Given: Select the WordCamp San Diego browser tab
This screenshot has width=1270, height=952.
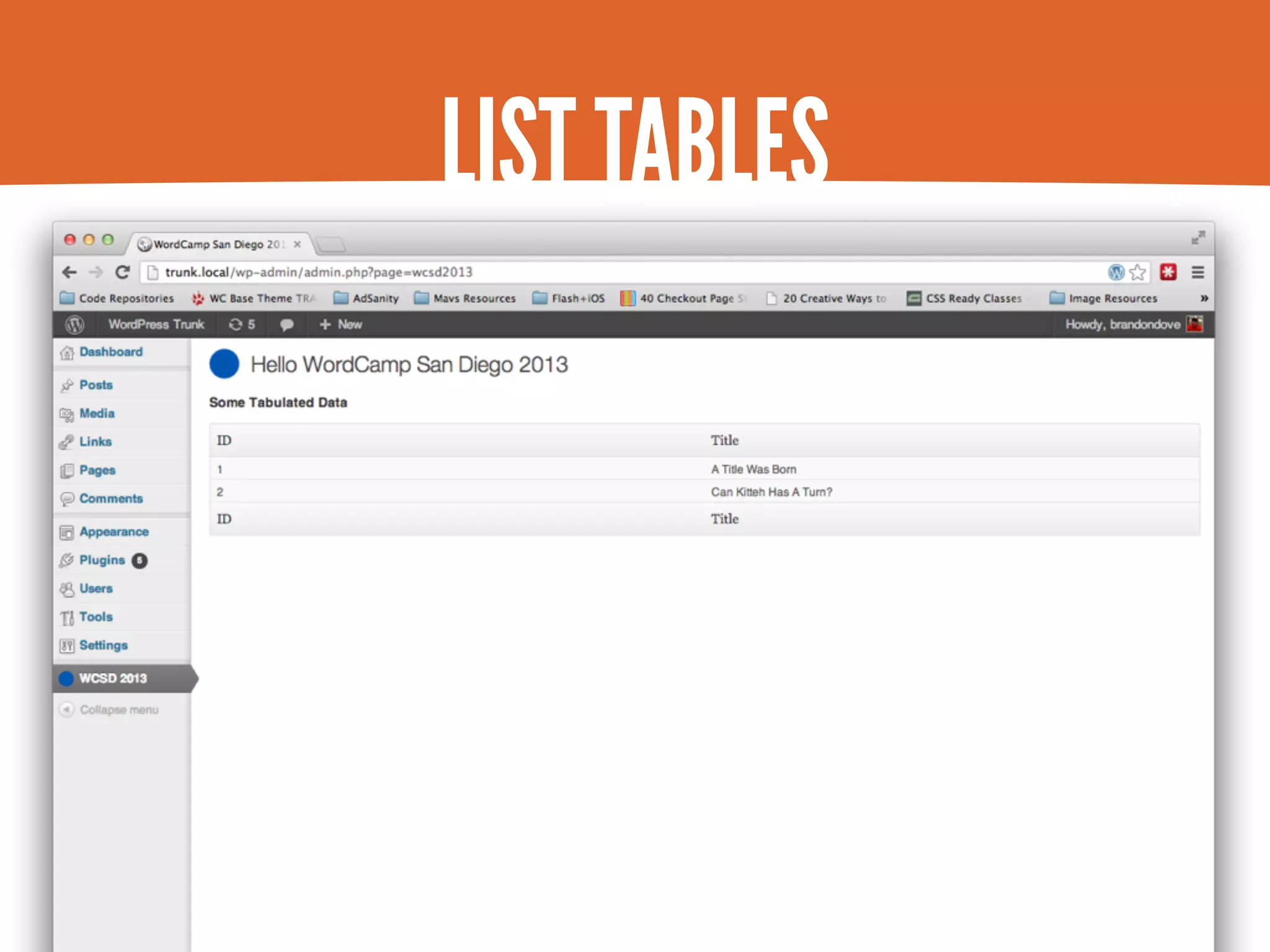Looking at the screenshot, I should click(220, 244).
